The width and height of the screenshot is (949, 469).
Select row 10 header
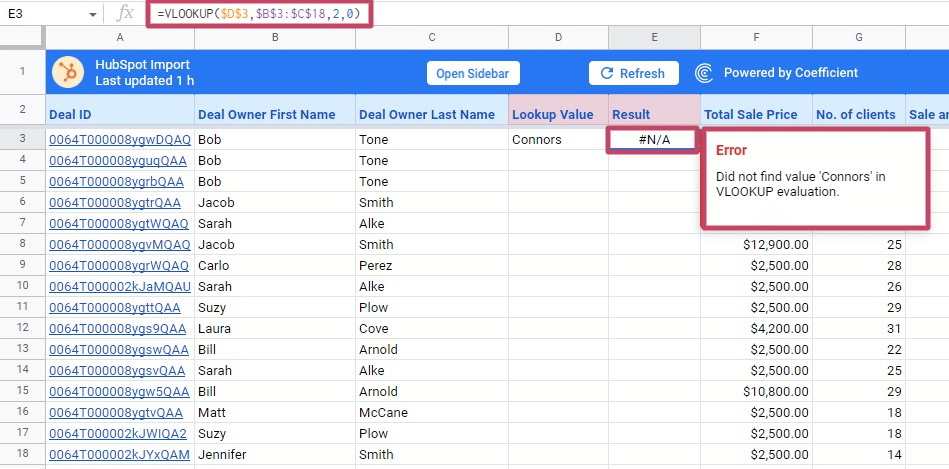(x=22, y=287)
